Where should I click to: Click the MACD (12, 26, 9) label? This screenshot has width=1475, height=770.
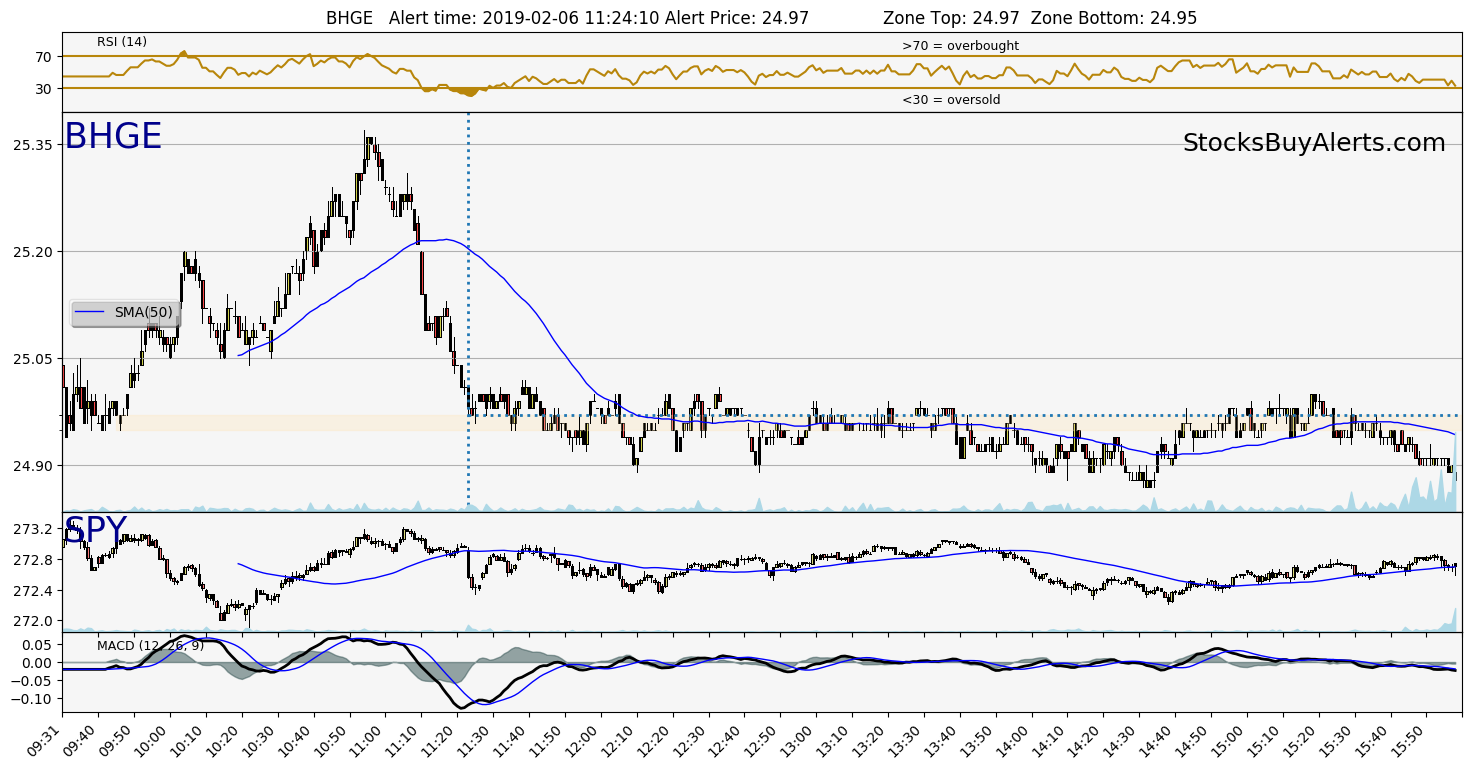pos(150,646)
